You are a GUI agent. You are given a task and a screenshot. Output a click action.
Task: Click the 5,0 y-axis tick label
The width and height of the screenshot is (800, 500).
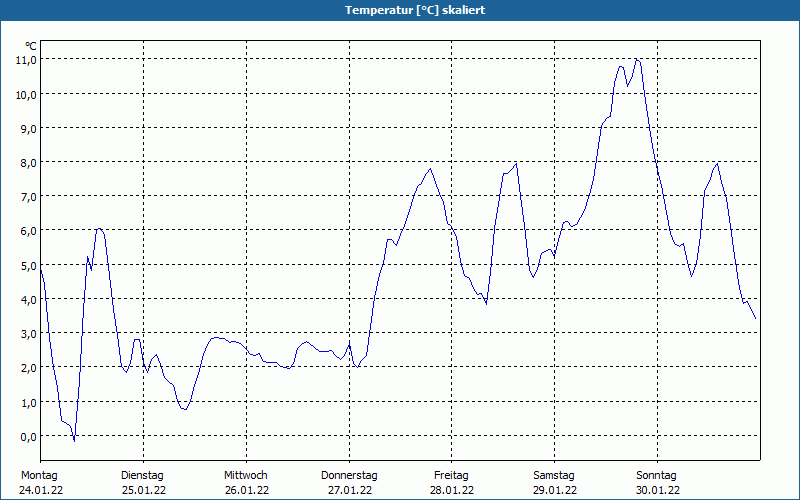[26, 265]
